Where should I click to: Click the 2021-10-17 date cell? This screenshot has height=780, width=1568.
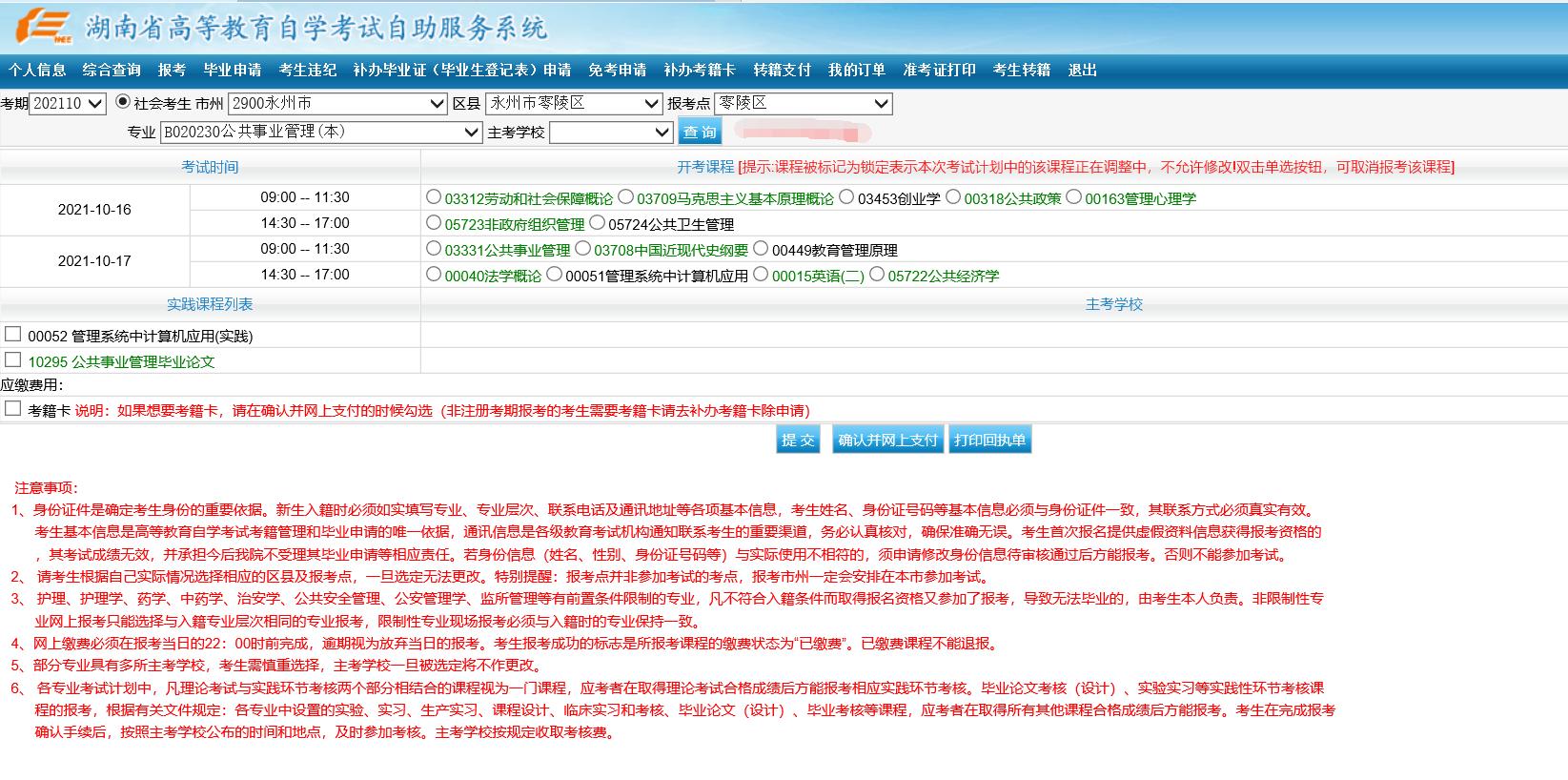pyautogui.click(x=94, y=261)
